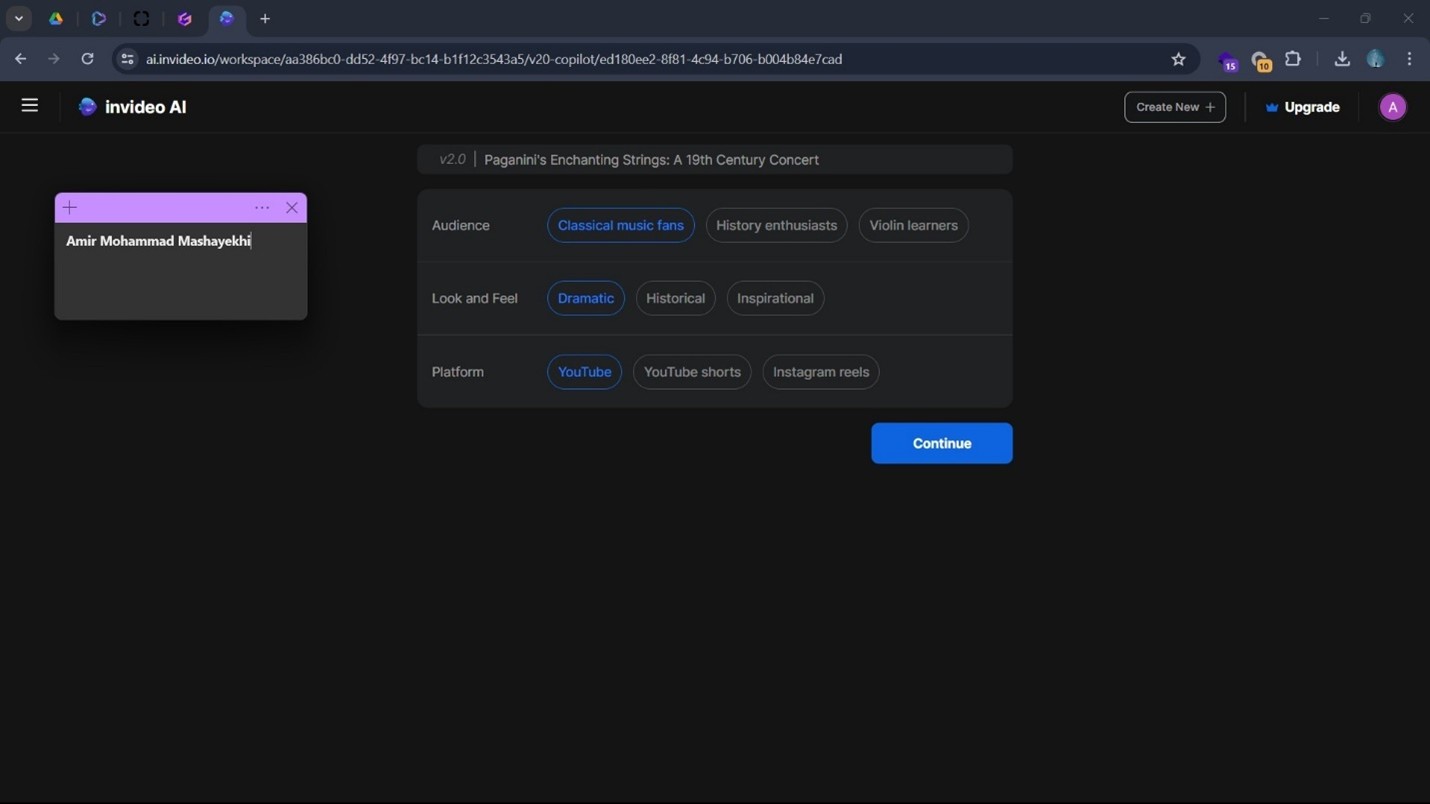The width and height of the screenshot is (1430, 804).
Task: Select YouTube as the platform
Action: pyautogui.click(x=584, y=372)
